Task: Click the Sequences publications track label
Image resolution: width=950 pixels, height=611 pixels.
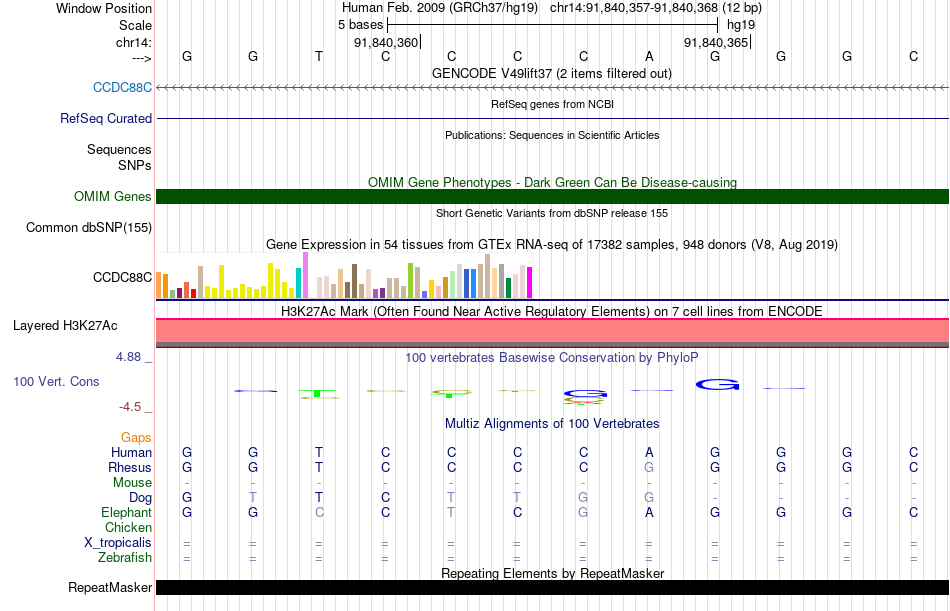Action: (x=119, y=150)
